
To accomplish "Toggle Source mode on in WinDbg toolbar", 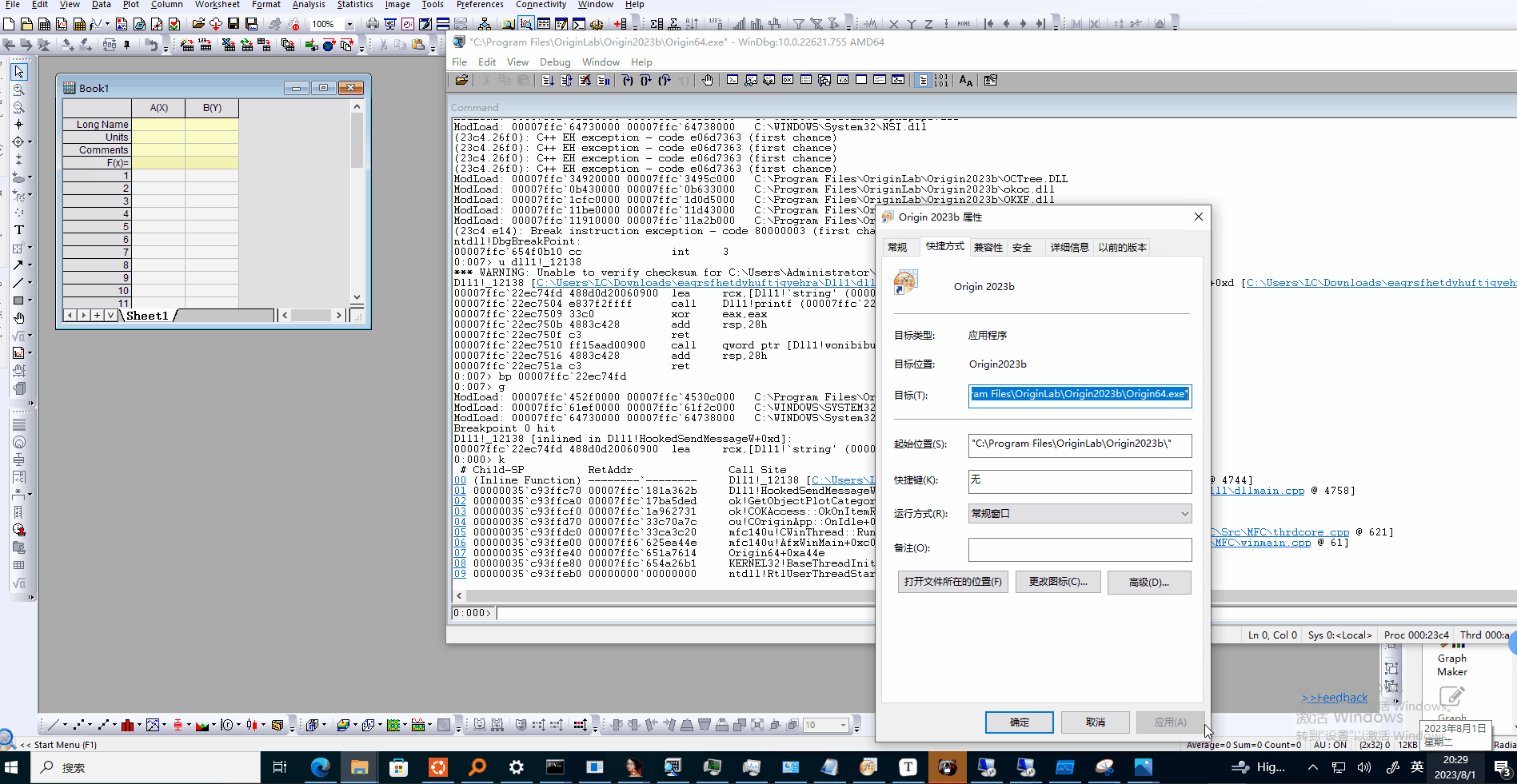I will click(923, 80).
